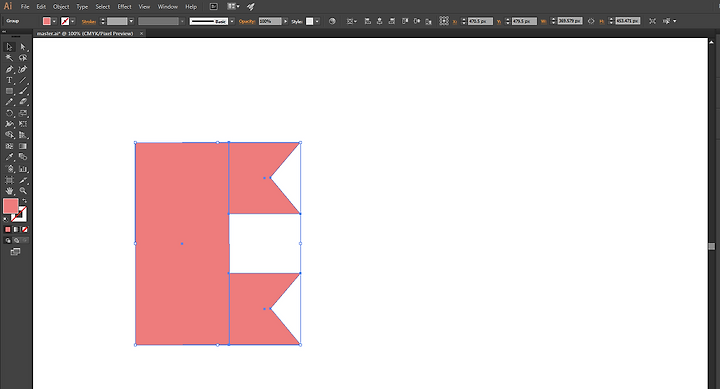Select the Rectangle tool
The width and height of the screenshot is (720, 389).
(x=9, y=91)
